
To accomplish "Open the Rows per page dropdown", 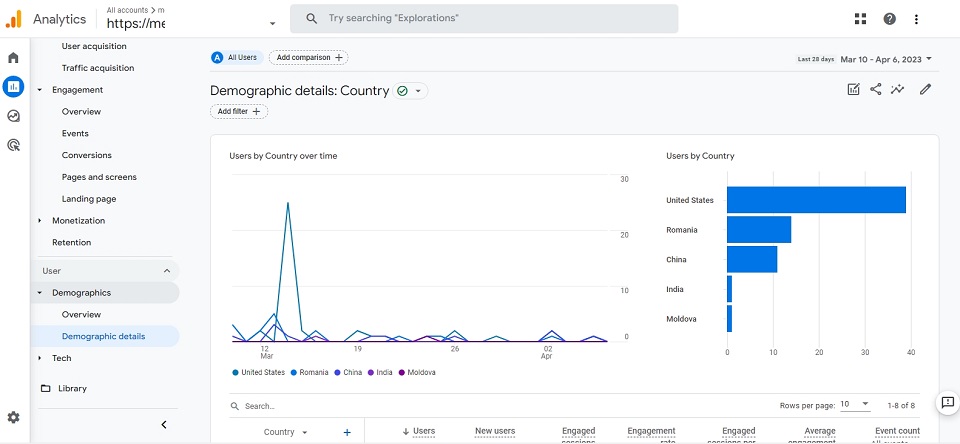I will coord(855,404).
